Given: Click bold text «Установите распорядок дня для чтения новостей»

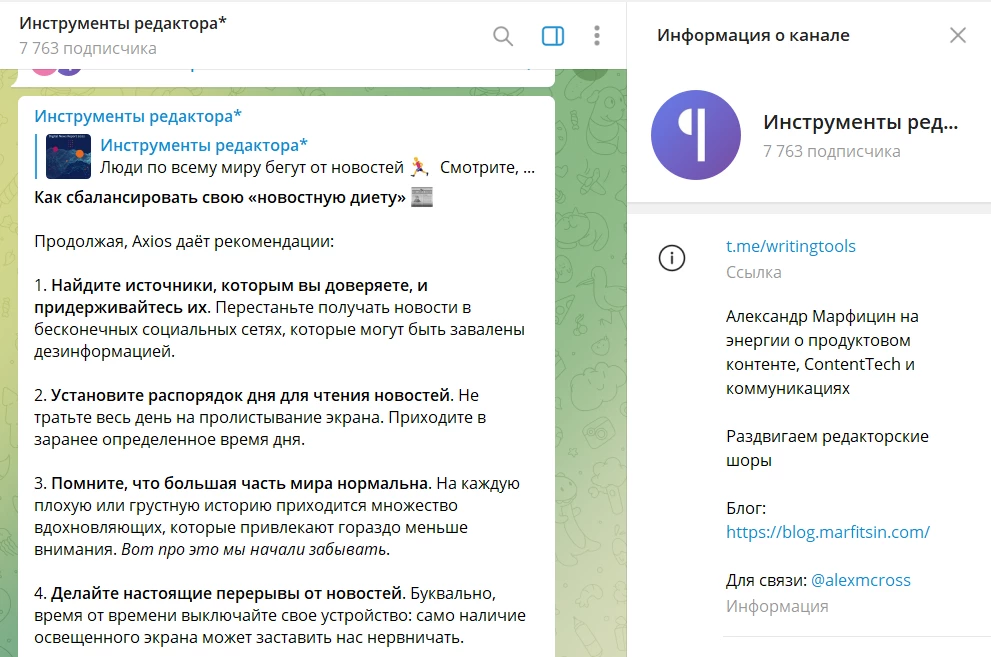Looking at the screenshot, I should click(250, 395).
